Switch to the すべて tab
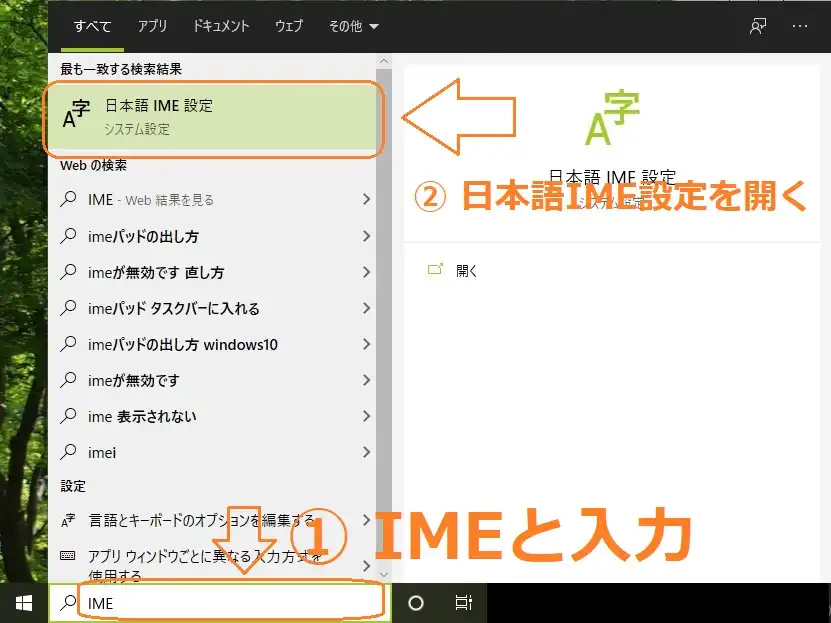 92,26
